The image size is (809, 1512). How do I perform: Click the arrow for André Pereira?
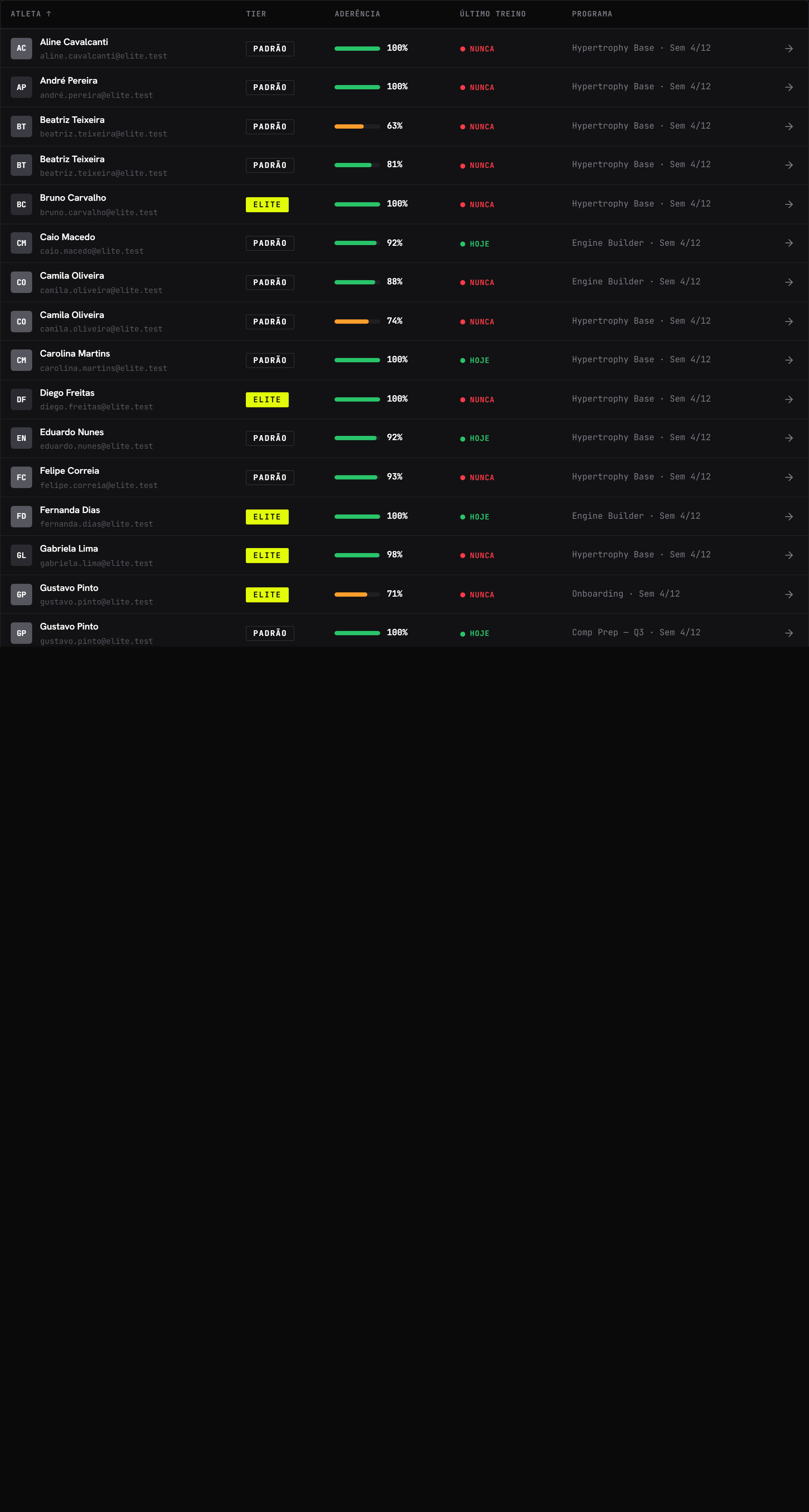coord(788,88)
